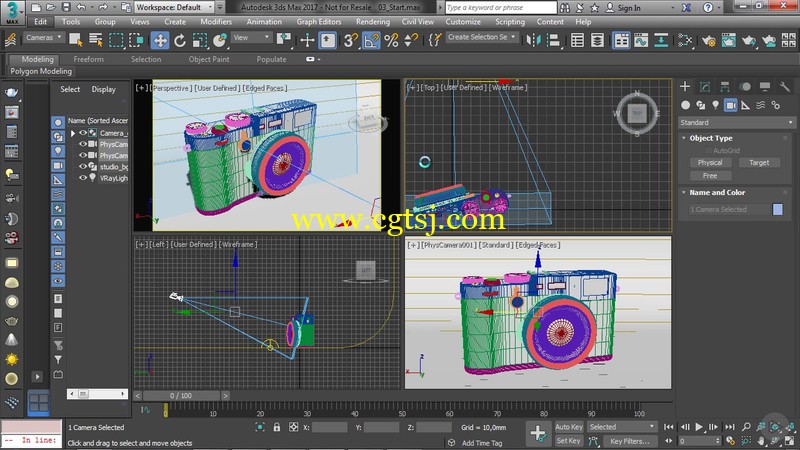Open the Rendering menu

point(373,22)
